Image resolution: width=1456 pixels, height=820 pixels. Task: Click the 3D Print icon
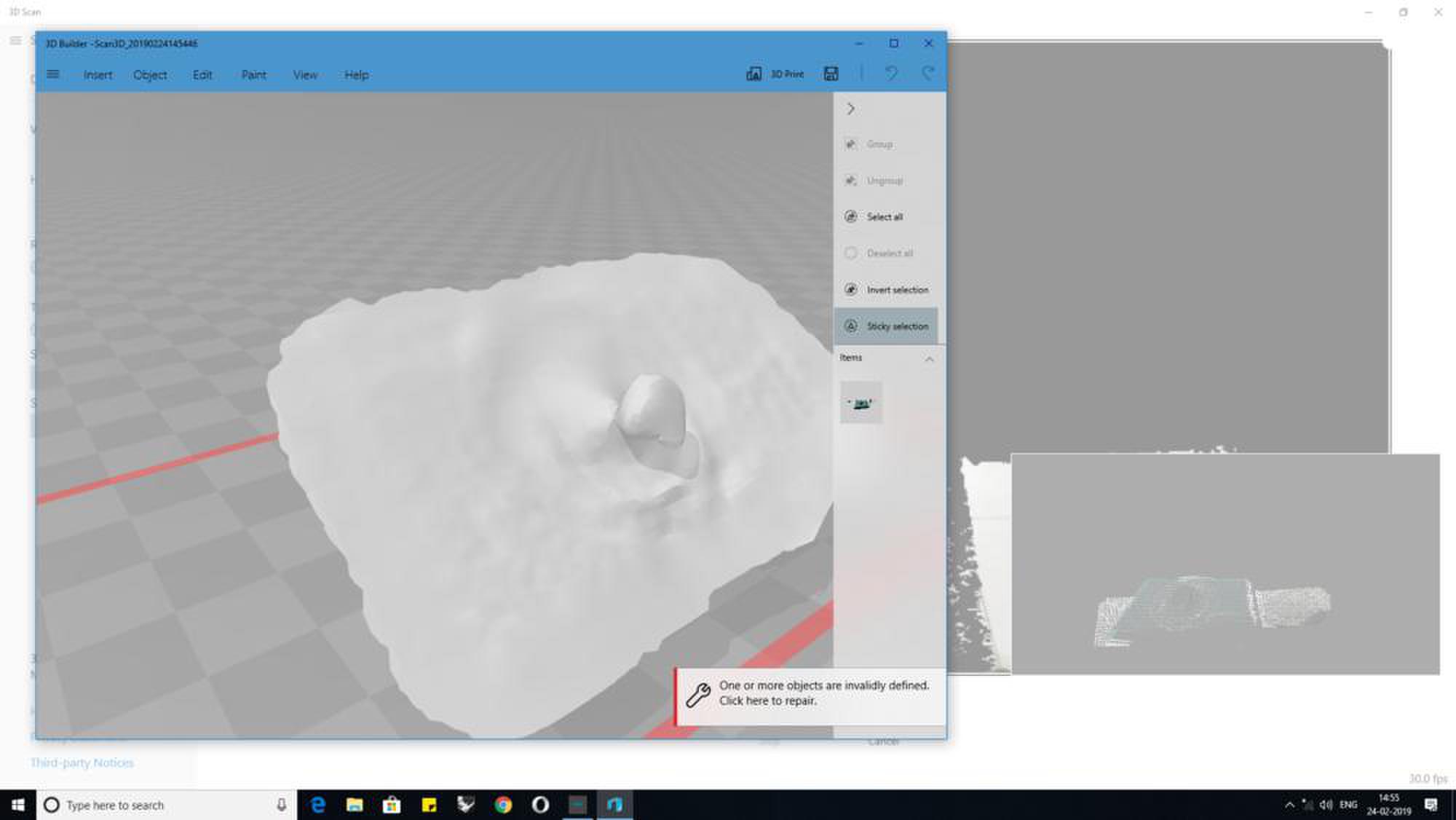[753, 74]
